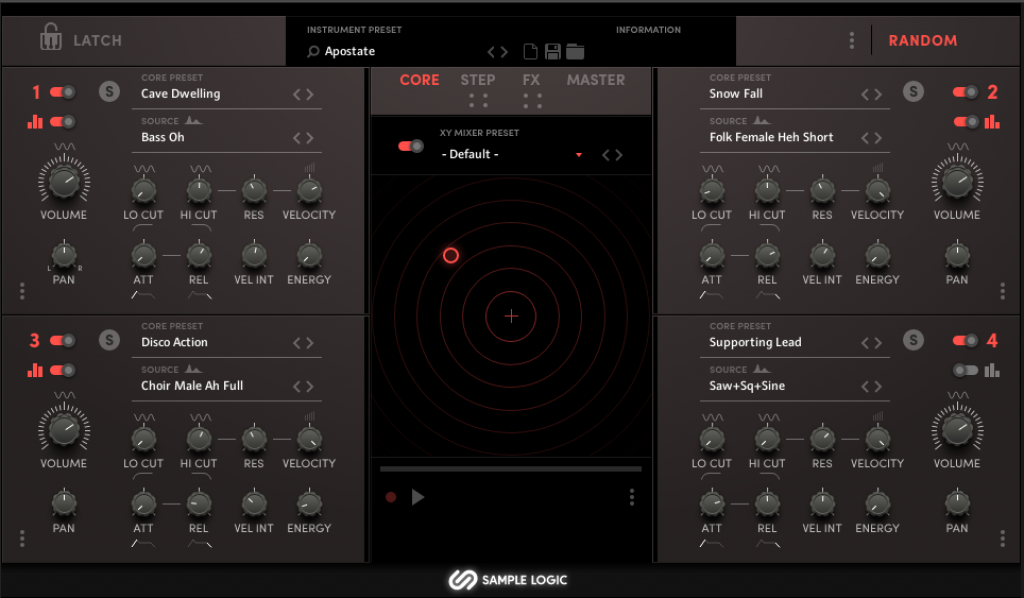Screen dimensions: 1024x598
Task: Toggle core 4 power switch
Action: click(965, 340)
